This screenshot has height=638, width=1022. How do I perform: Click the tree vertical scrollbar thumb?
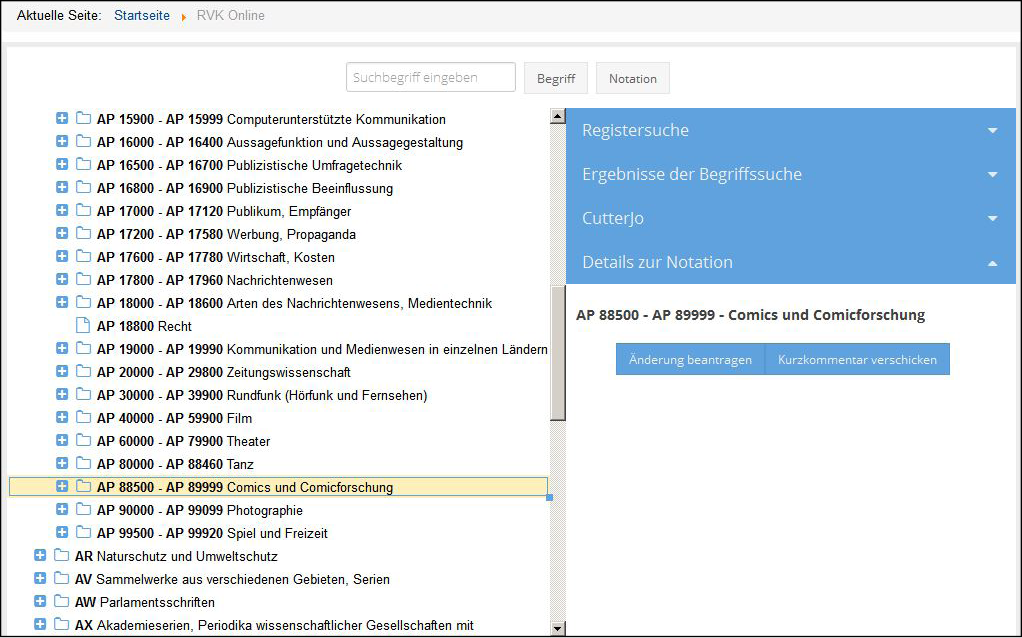[x=558, y=353]
